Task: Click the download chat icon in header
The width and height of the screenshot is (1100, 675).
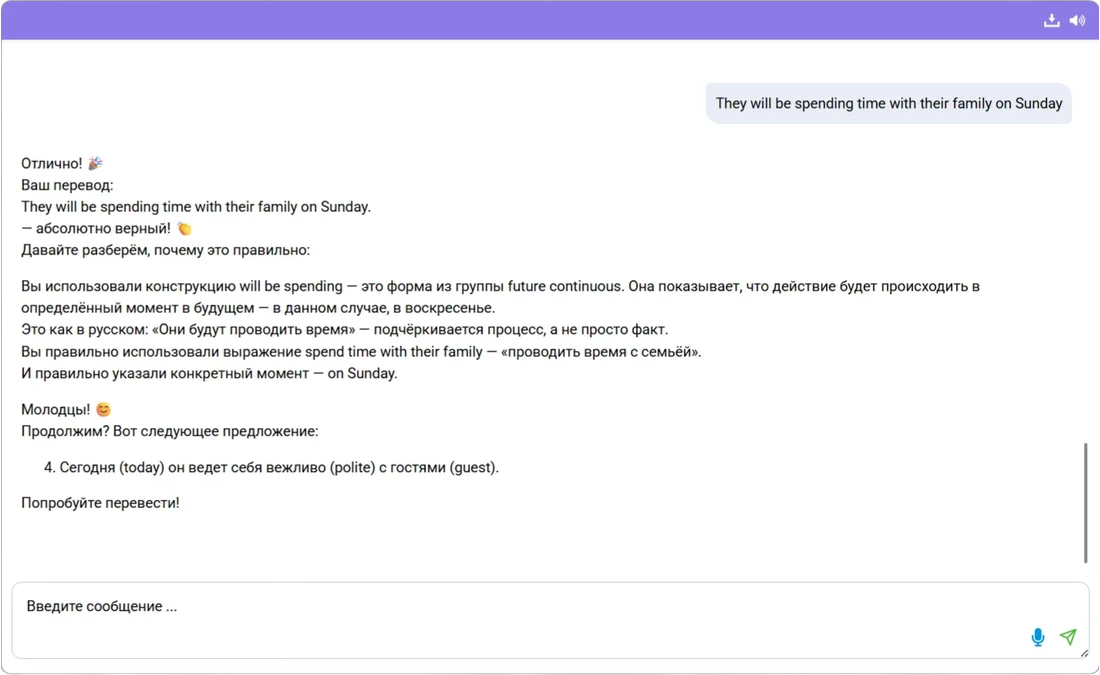Action: (x=1051, y=20)
